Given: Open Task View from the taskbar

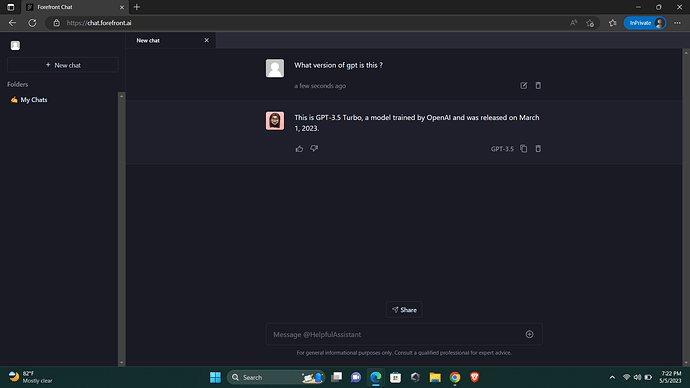Looking at the screenshot, I should coord(337,377).
